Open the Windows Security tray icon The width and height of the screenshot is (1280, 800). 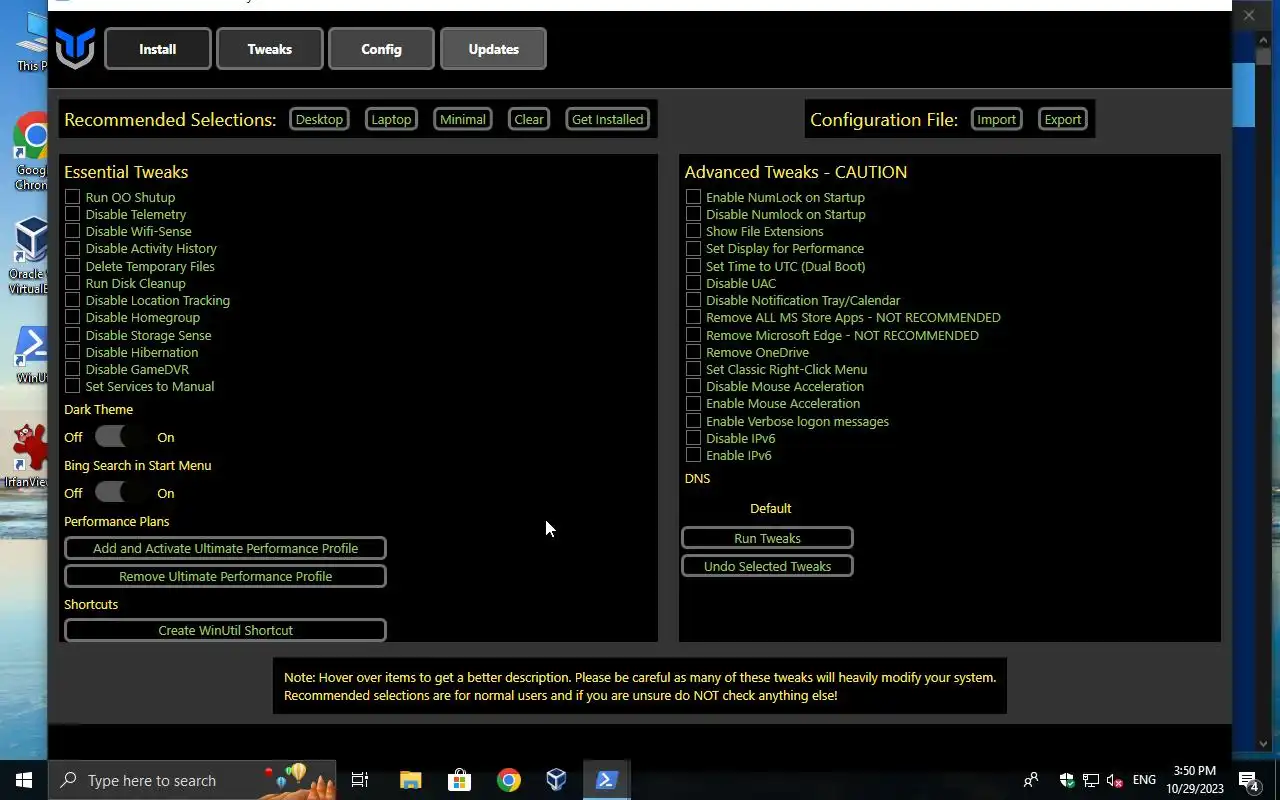click(1067, 780)
